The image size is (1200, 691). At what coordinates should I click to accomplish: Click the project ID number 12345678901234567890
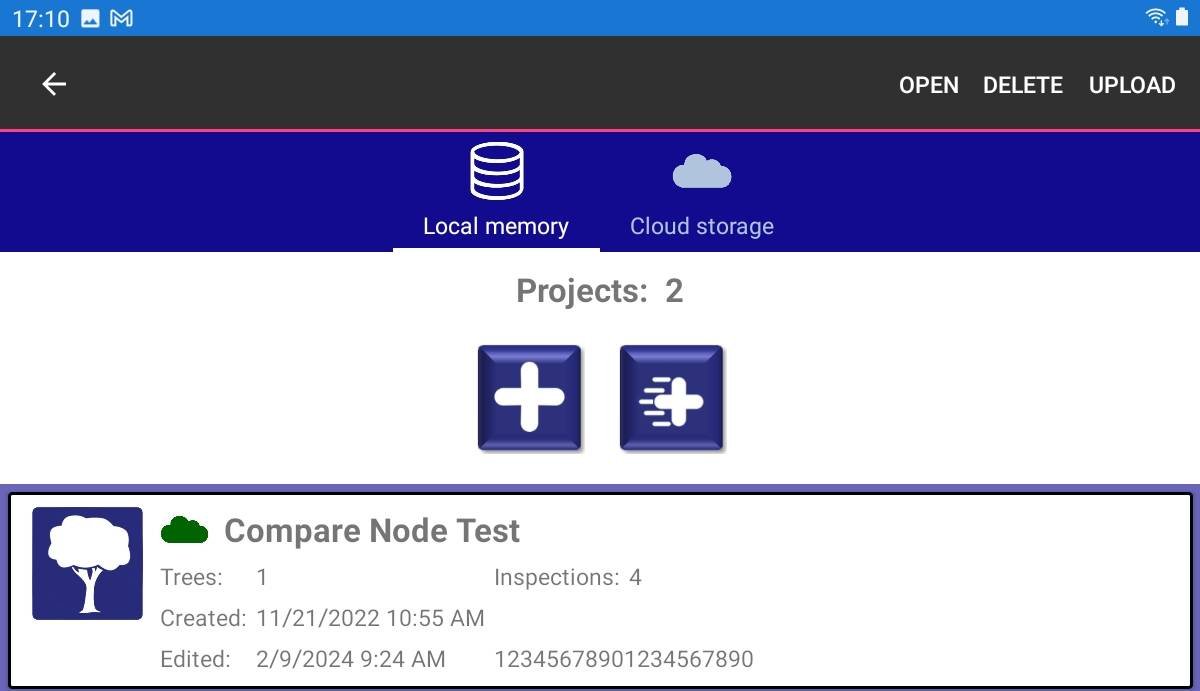click(x=623, y=659)
